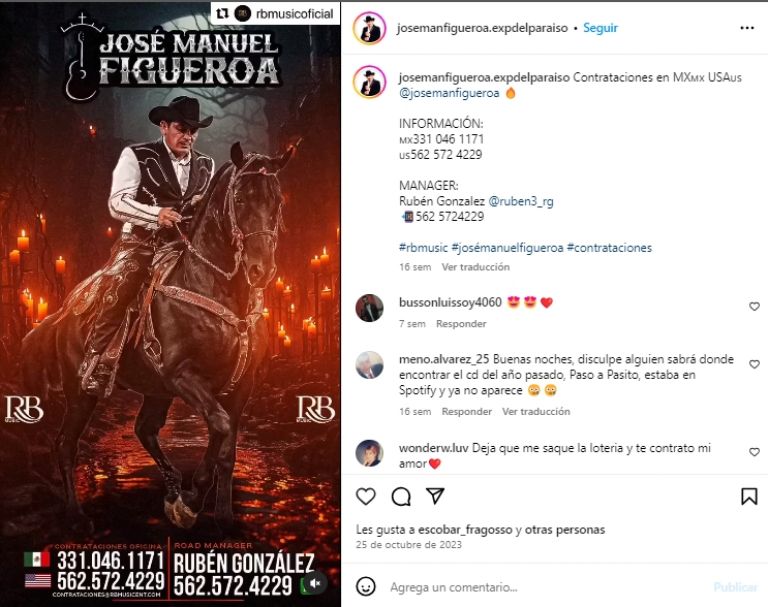This screenshot has width=768, height=607.
Task: Save the post with the bookmark icon
Action: [749, 496]
